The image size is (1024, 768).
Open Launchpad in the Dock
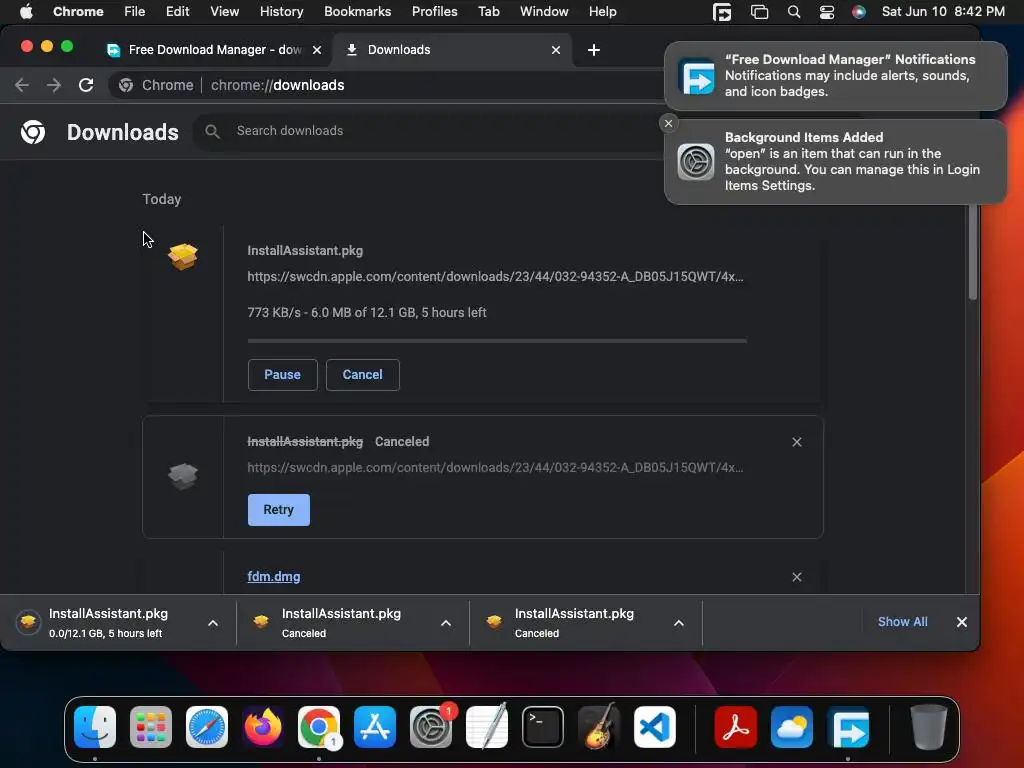pyautogui.click(x=151, y=727)
